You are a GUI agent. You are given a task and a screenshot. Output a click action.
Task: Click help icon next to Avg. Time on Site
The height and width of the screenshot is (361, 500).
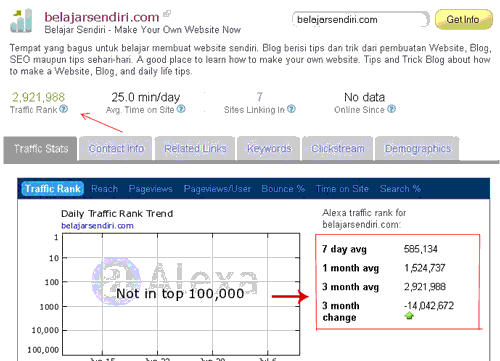tap(181, 109)
